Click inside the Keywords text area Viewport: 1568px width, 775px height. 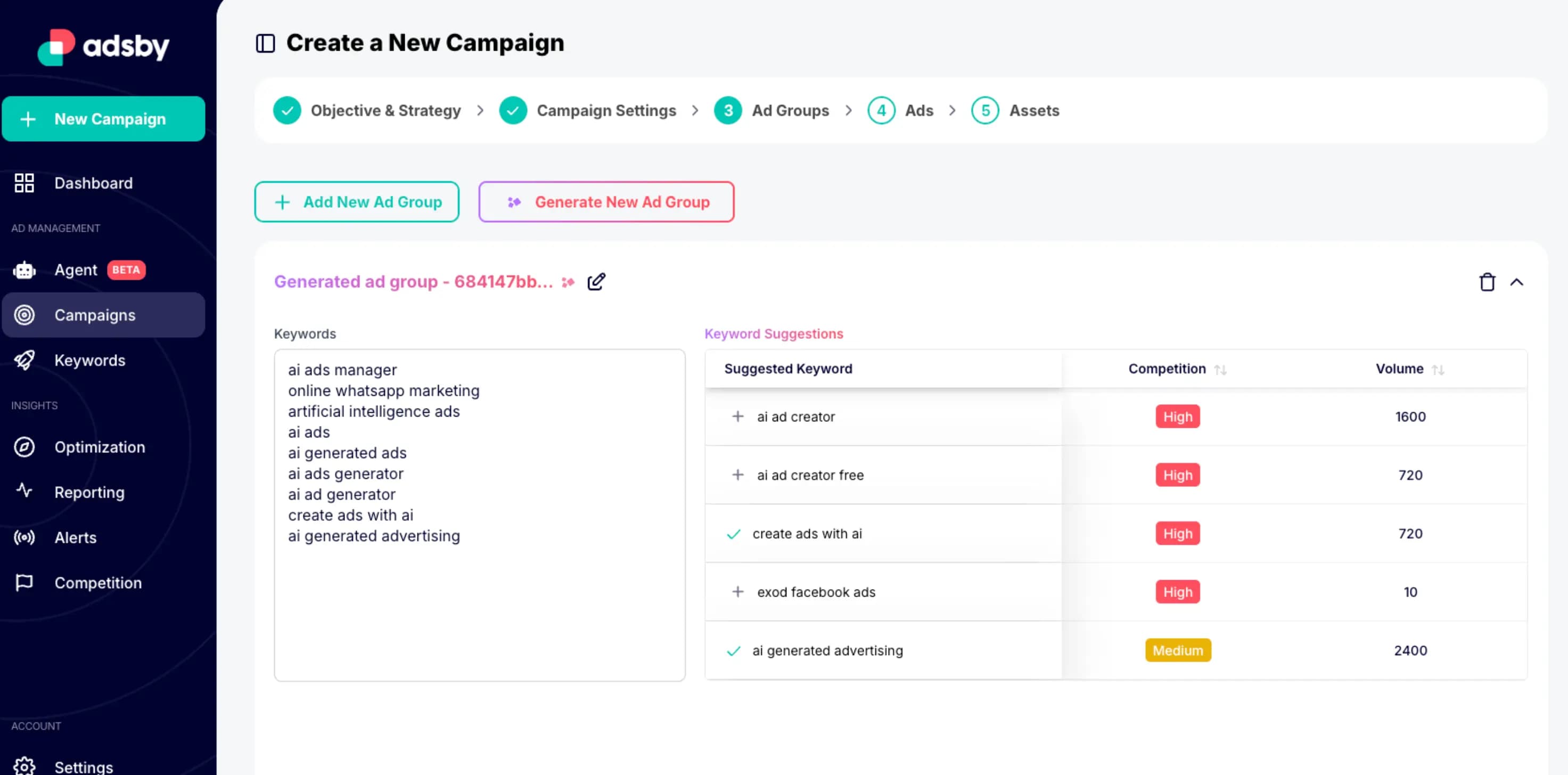[x=480, y=578]
